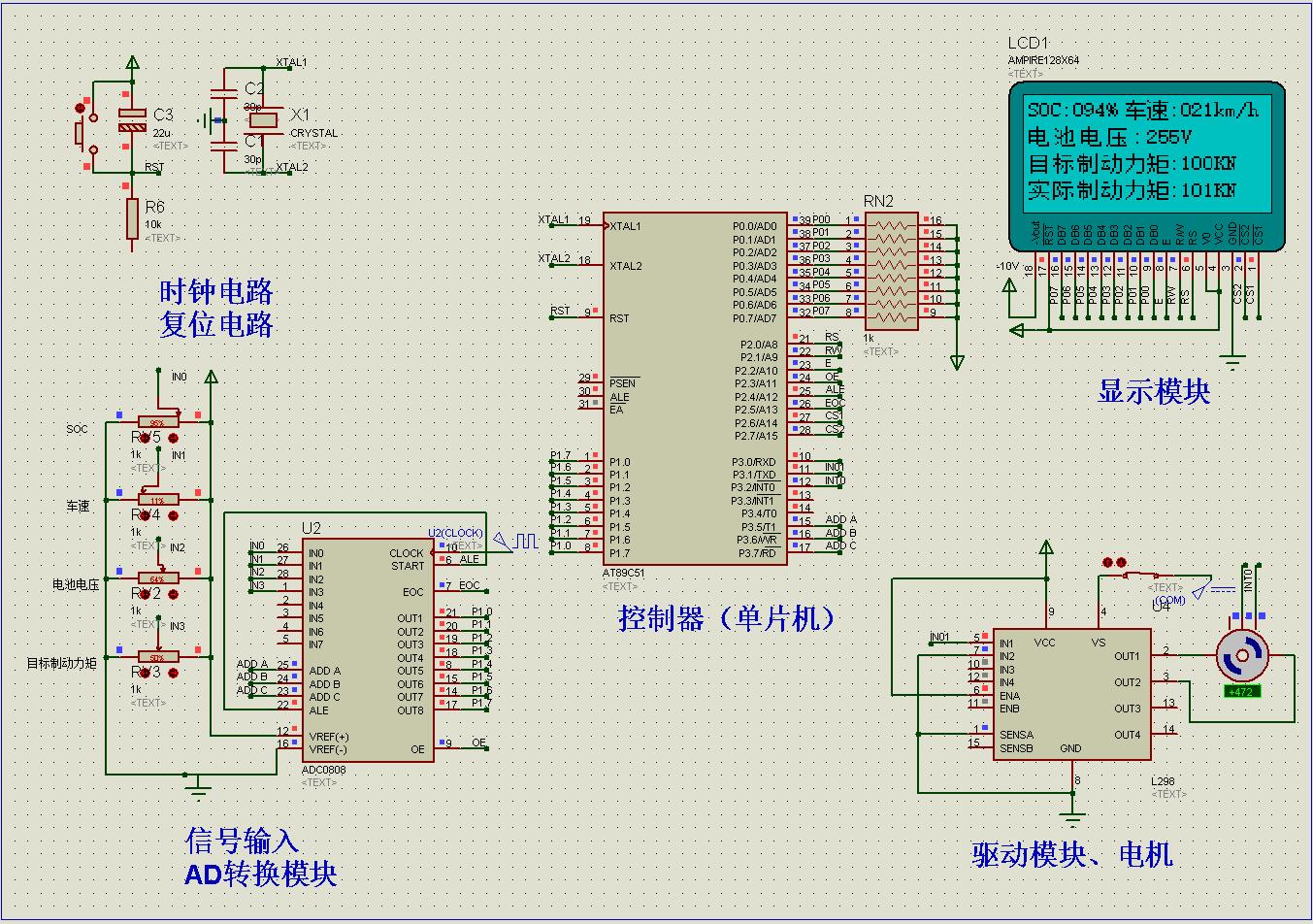Image resolution: width=1313 pixels, height=924 pixels.
Task: Click the motor speed readout +472
Action: (x=1242, y=691)
